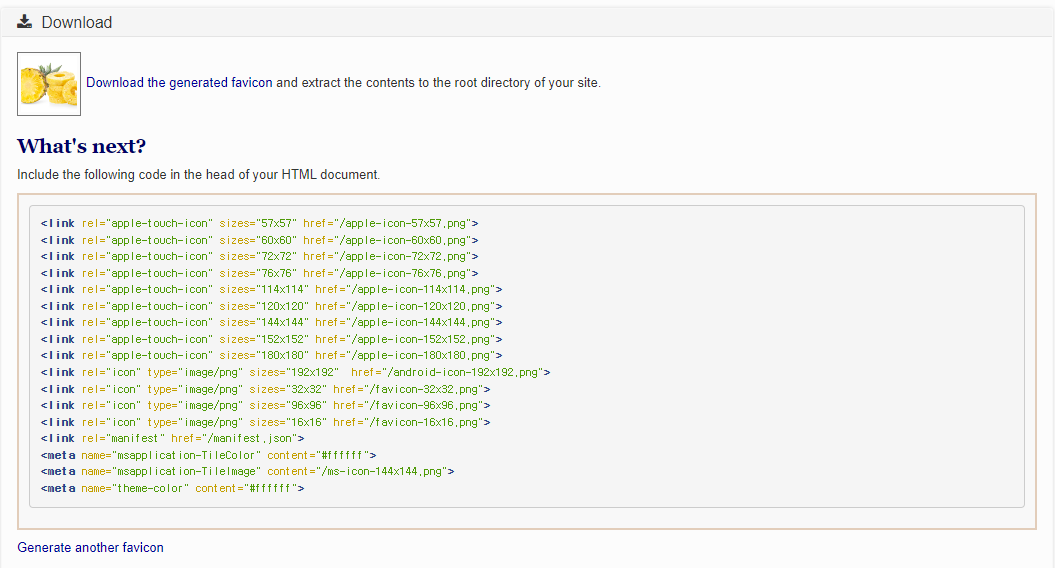The height and width of the screenshot is (568, 1055).
Task: Click the code line with favicon-96x96.png
Action: click(266, 405)
